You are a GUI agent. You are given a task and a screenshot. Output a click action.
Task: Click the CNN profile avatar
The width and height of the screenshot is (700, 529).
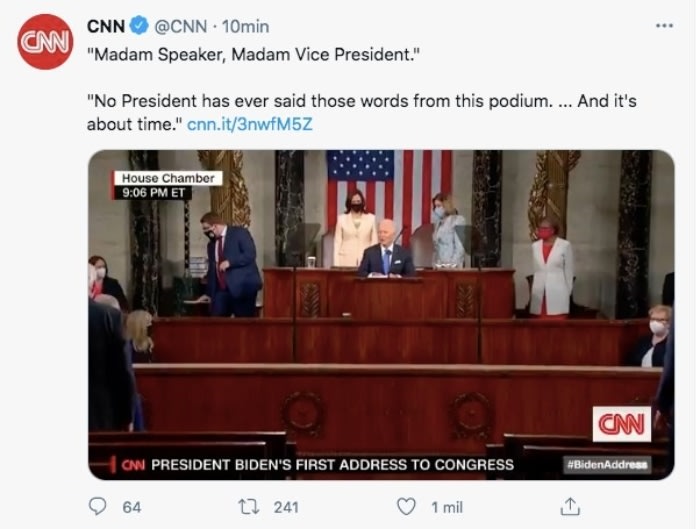pos(45,42)
